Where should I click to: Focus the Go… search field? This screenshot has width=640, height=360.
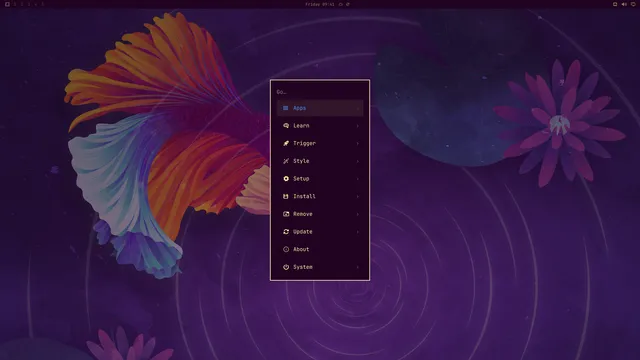pyautogui.click(x=320, y=92)
